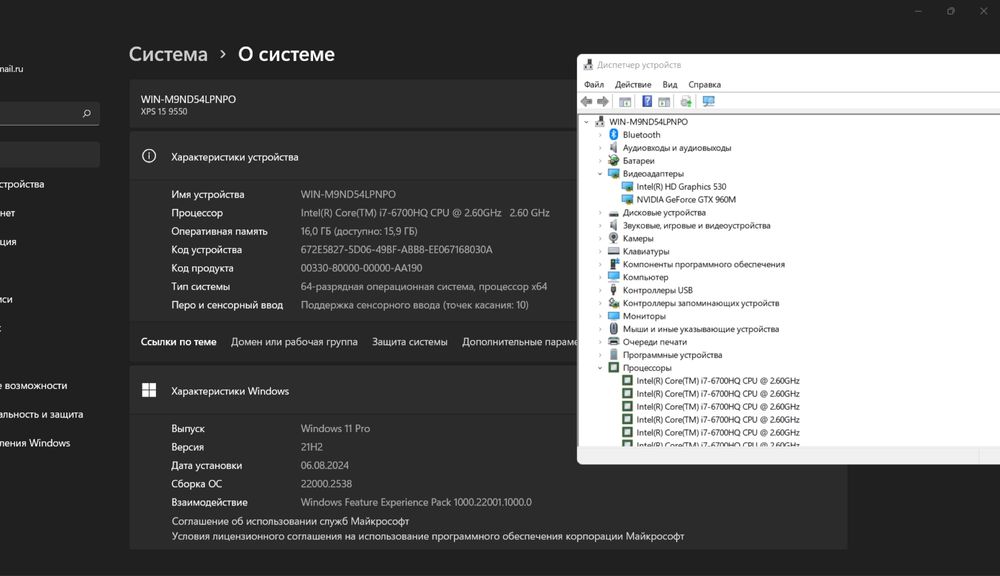The height and width of the screenshot is (576, 1000).
Task: Toggle the action pane toolbar icon
Action: pyautogui.click(x=664, y=101)
